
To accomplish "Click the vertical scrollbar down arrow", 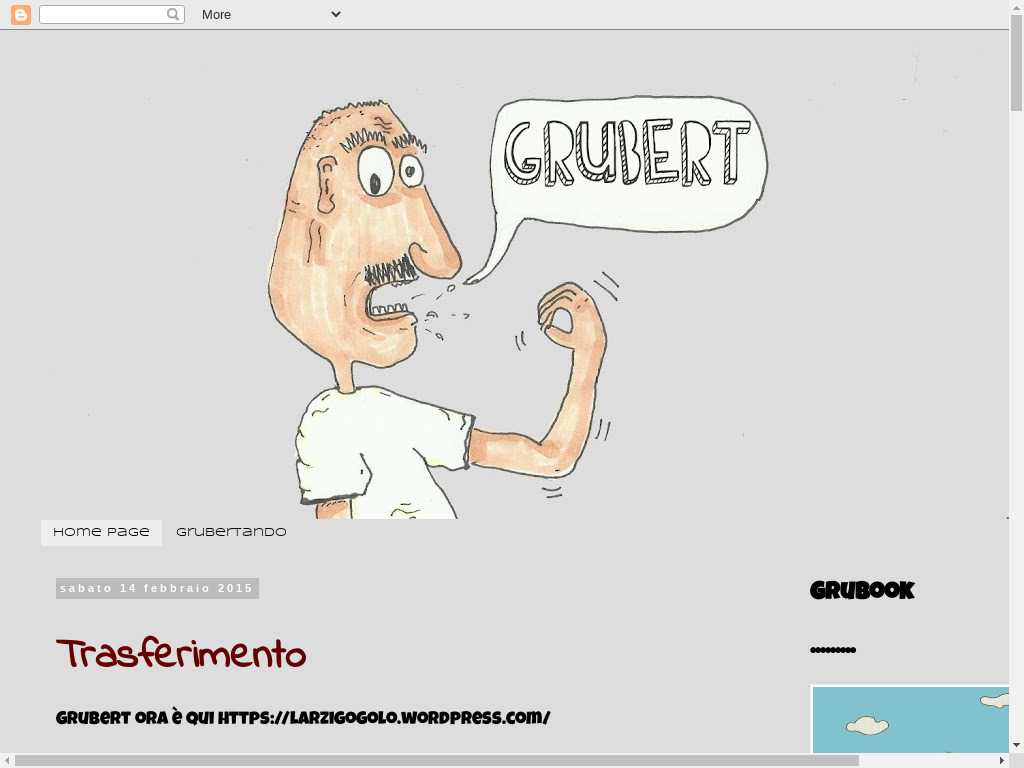I will point(1016,745).
